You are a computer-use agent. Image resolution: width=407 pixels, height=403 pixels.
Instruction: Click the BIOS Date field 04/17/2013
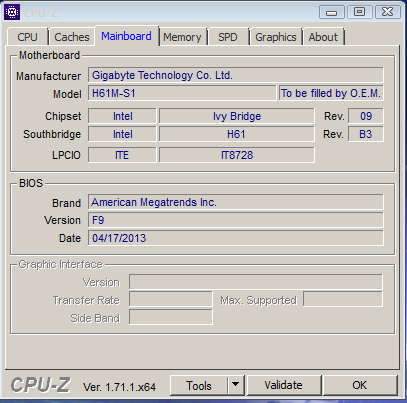[236, 238]
